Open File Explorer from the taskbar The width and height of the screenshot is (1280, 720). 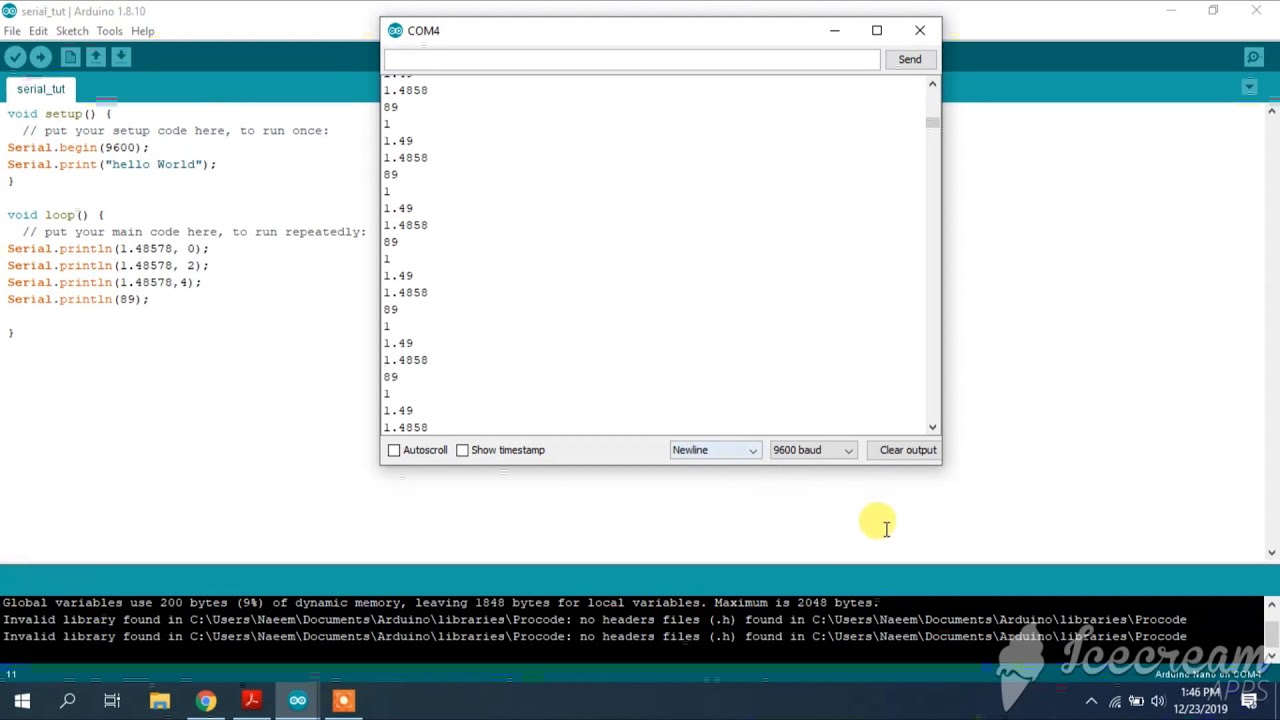click(x=160, y=701)
